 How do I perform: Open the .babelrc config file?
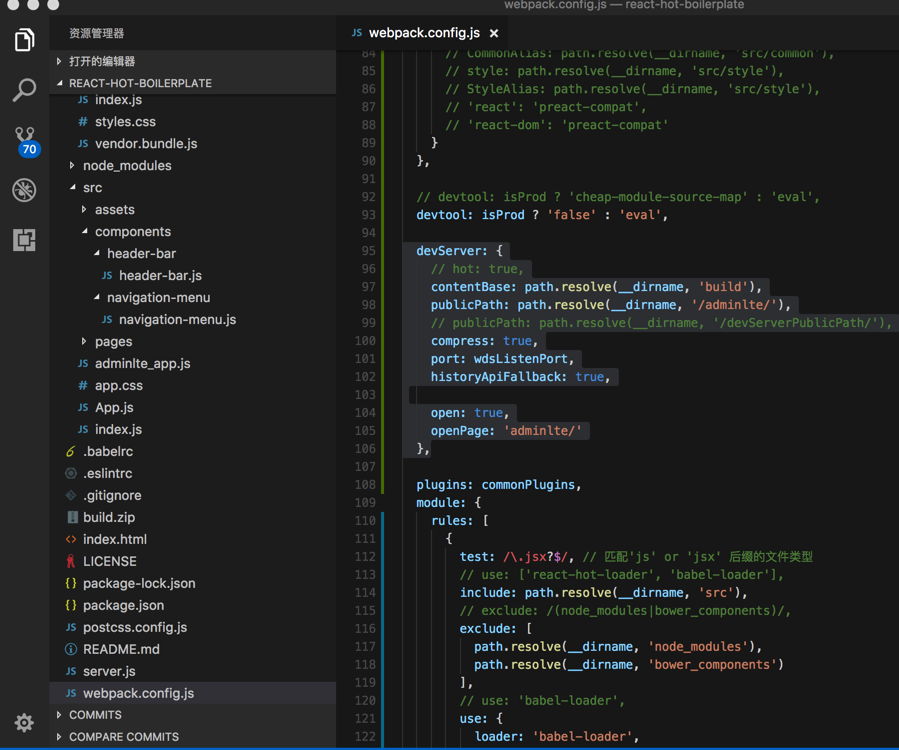(x=107, y=452)
